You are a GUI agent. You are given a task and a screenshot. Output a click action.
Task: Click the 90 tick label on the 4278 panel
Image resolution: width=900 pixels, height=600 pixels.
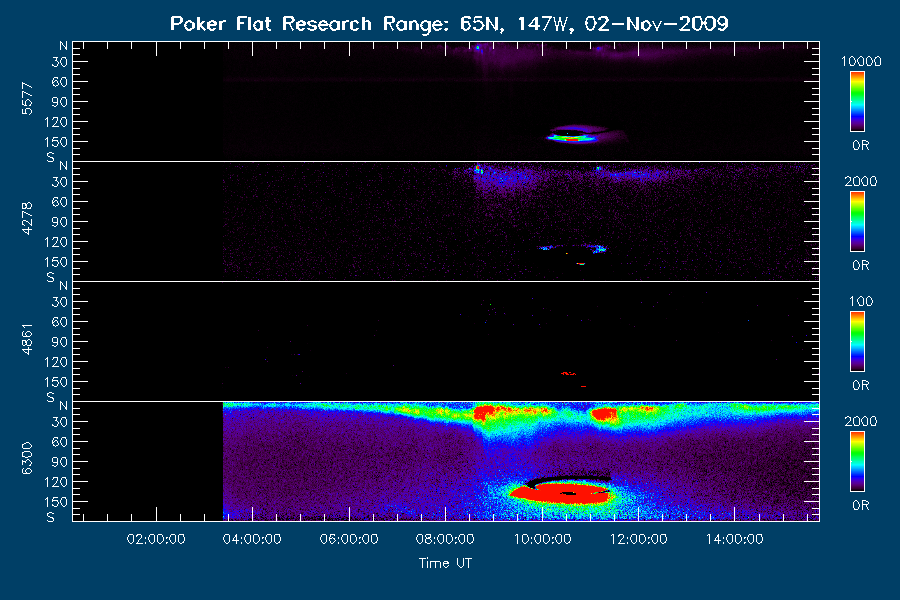point(60,222)
